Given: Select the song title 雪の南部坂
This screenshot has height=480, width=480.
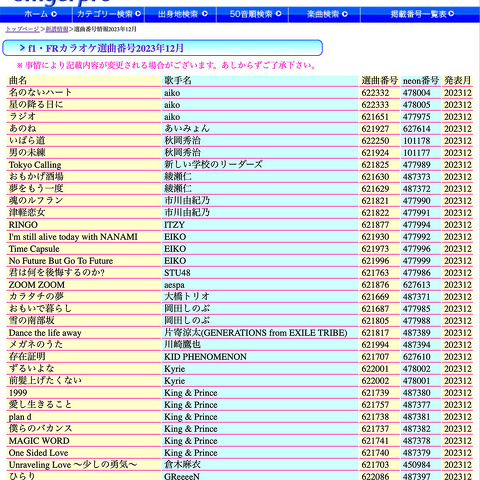Looking at the screenshot, I should [x=31, y=320].
